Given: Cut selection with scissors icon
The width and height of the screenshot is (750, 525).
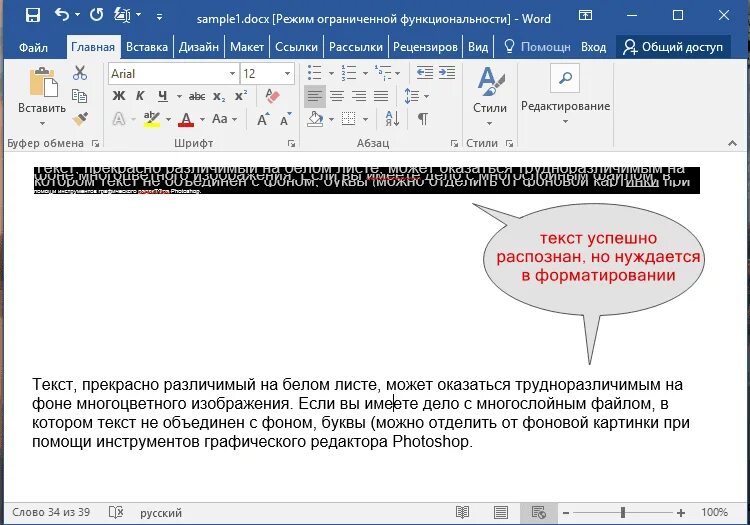Looking at the screenshot, I should (80, 73).
